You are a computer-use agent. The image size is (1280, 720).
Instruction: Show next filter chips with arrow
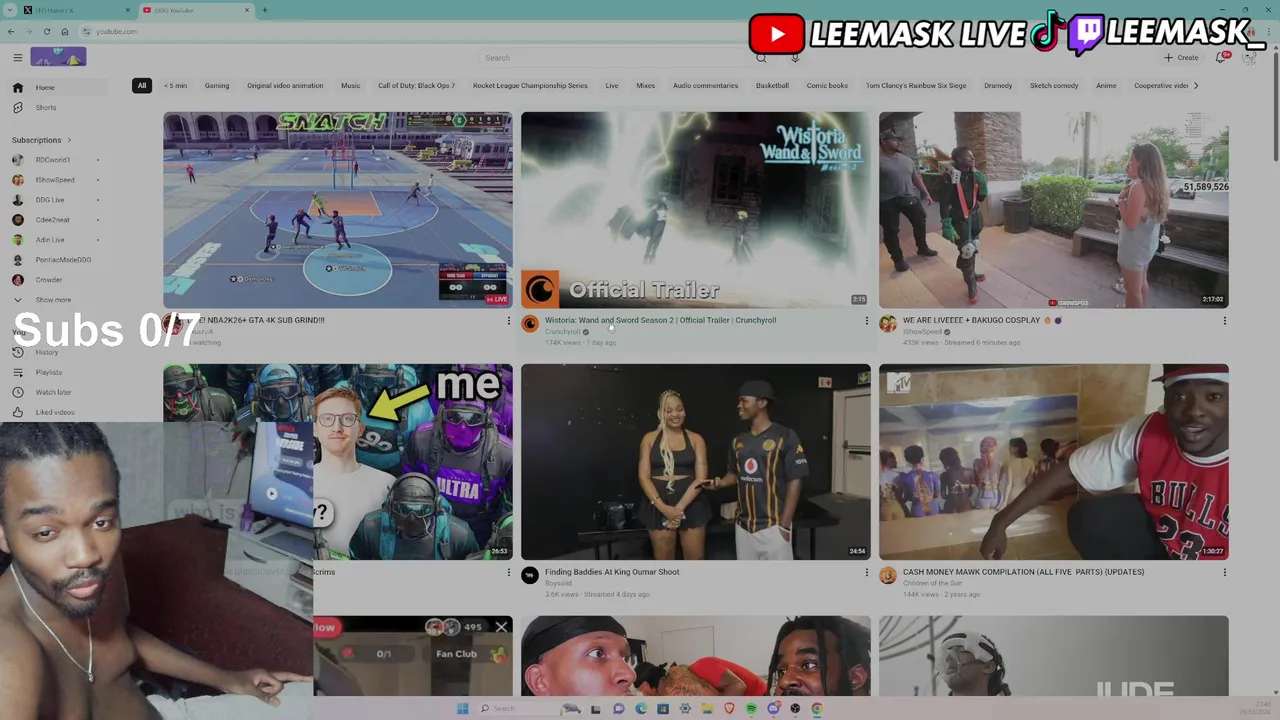click(1196, 86)
